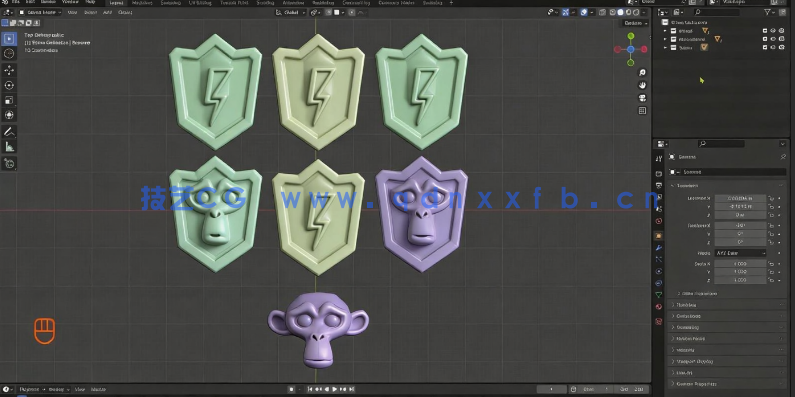The image size is (795, 397).
Task: Play the animation forward
Action: (x=335, y=389)
